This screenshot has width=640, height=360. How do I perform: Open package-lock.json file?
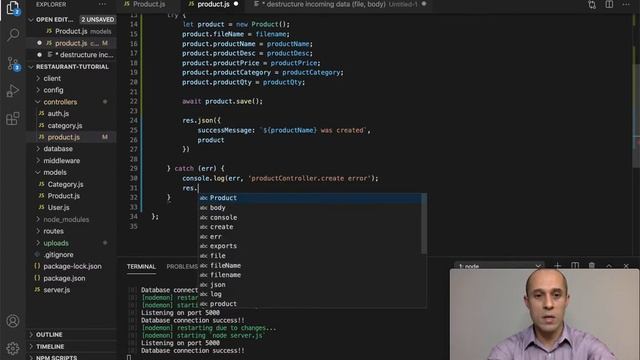pyautogui.click(x=72, y=267)
